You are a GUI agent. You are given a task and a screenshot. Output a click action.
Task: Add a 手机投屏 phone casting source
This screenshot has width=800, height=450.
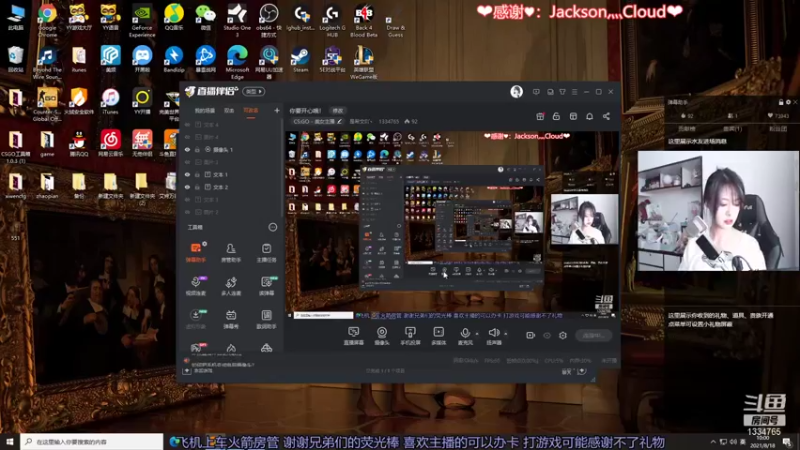[410, 336]
